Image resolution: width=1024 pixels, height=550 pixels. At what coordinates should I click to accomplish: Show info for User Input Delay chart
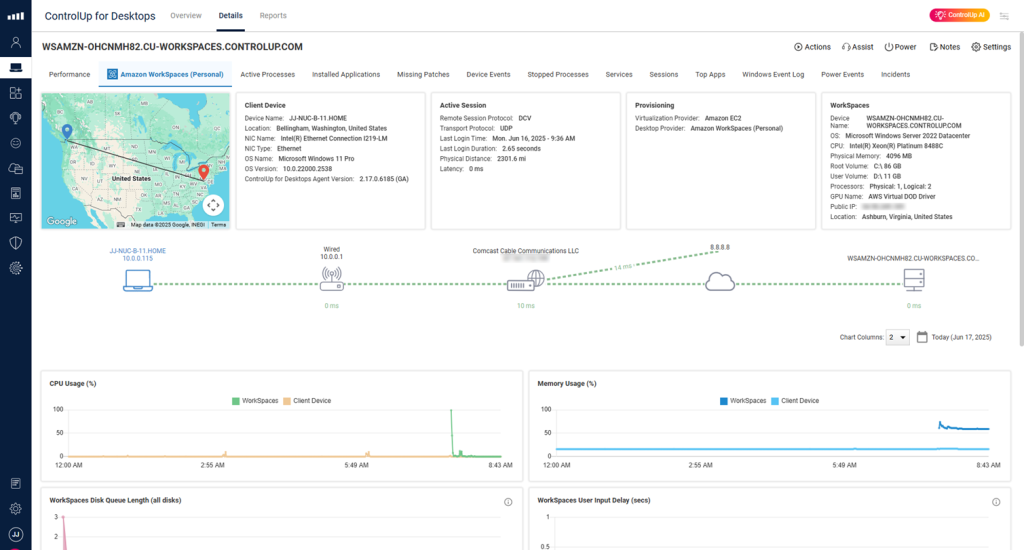(996, 502)
